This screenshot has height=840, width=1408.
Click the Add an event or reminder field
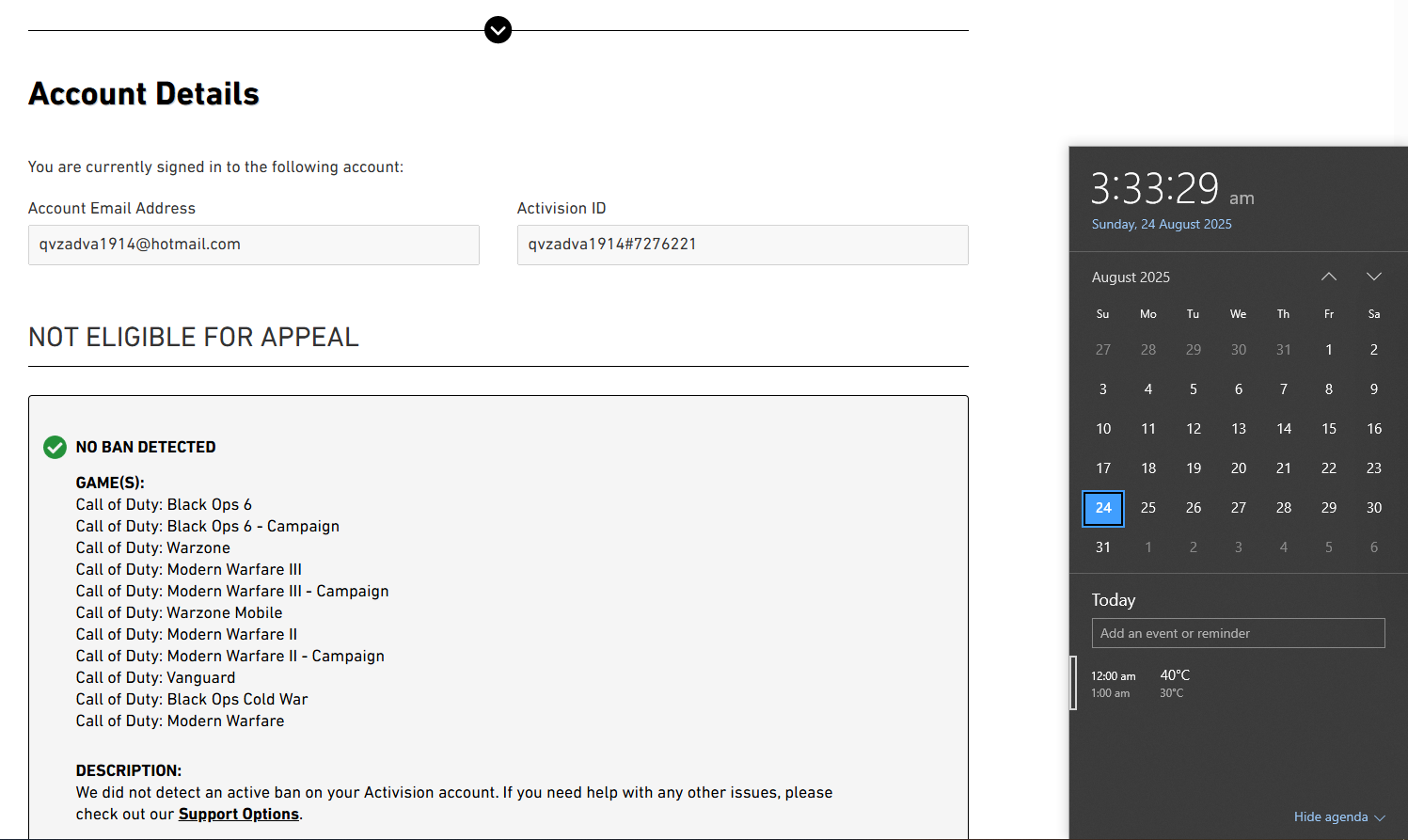(1238, 633)
